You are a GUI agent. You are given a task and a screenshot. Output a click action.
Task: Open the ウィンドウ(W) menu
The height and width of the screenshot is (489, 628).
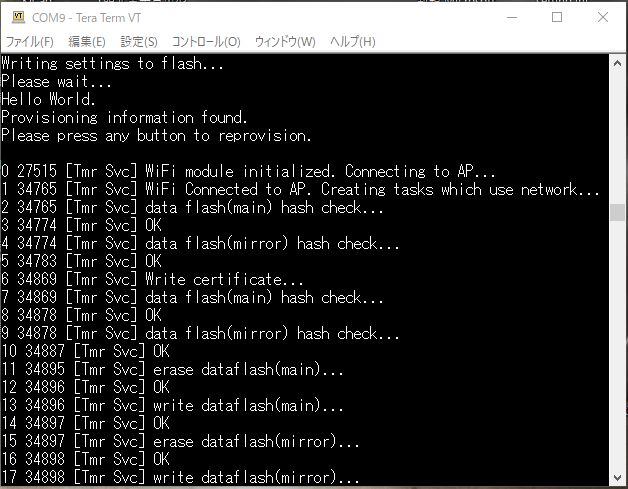285,42
